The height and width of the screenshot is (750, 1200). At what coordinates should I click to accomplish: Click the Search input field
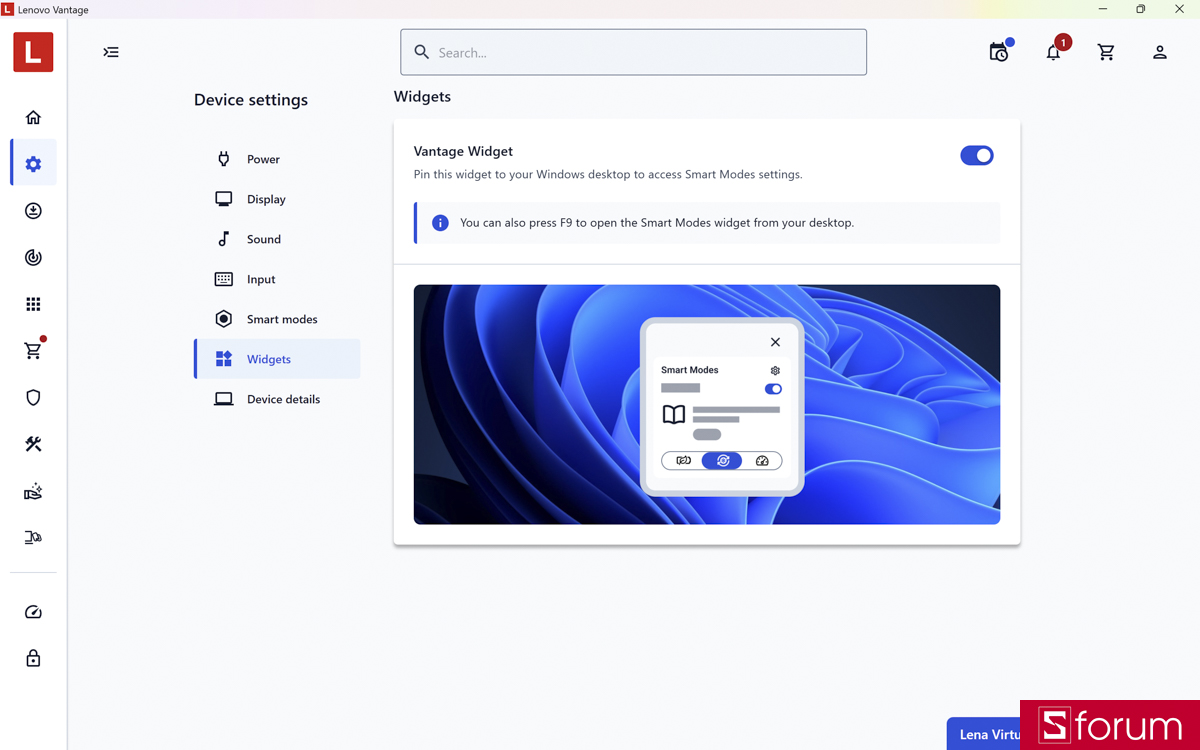click(x=634, y=52)
